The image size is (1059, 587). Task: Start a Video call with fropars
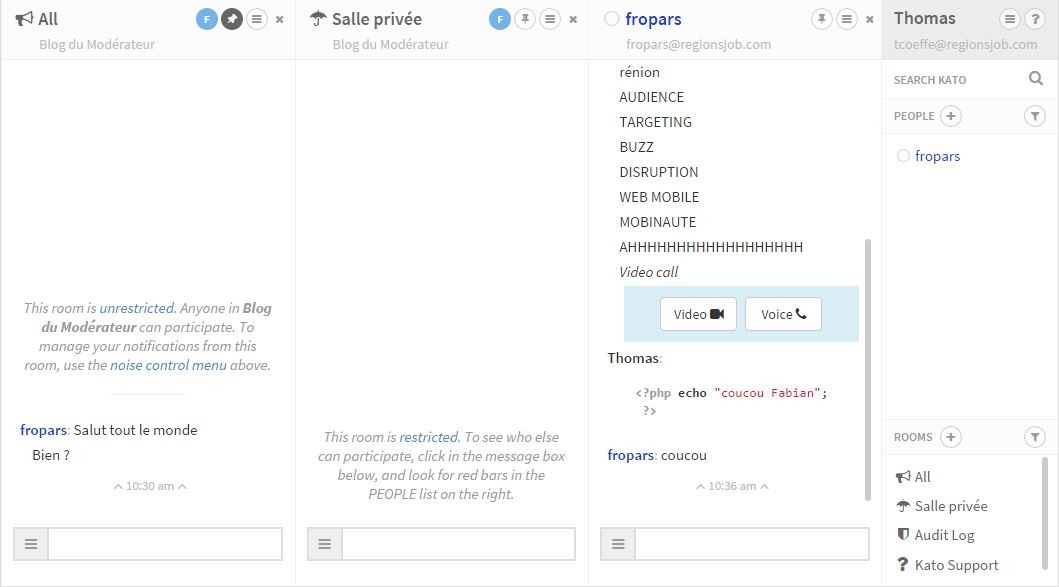point(698,314)
